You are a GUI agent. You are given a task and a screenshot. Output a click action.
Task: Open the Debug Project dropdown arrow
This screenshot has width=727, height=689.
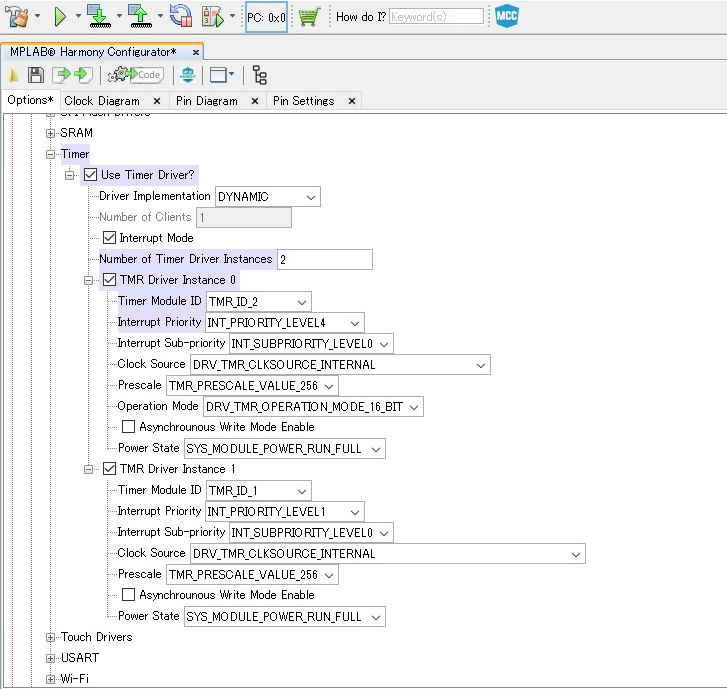pos(232,17)
